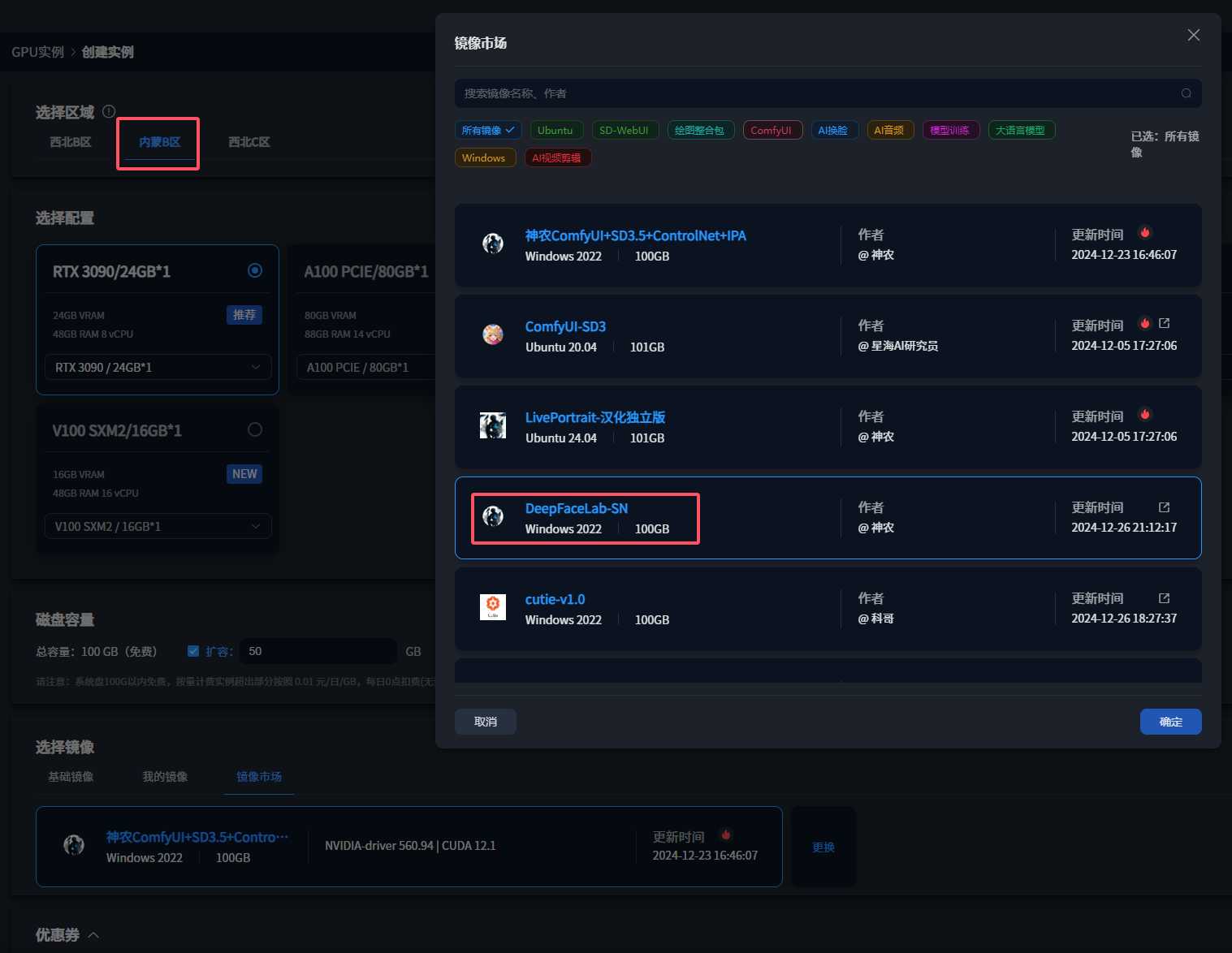
Task: Filter by the Windows tag
Action: click(484, 157)
